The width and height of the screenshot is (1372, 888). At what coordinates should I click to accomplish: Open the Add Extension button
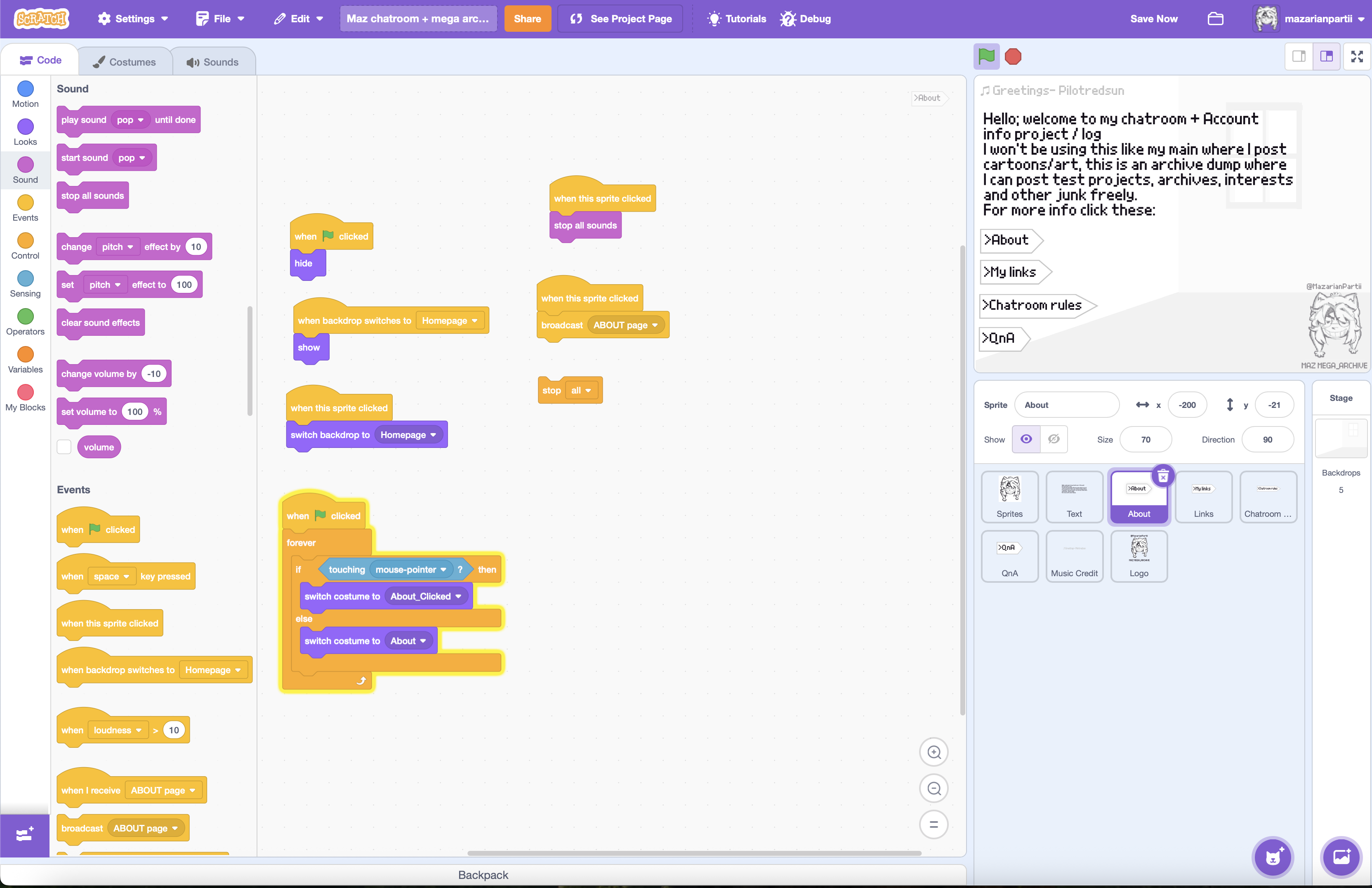pyautogui.click(x=24, y=834)
